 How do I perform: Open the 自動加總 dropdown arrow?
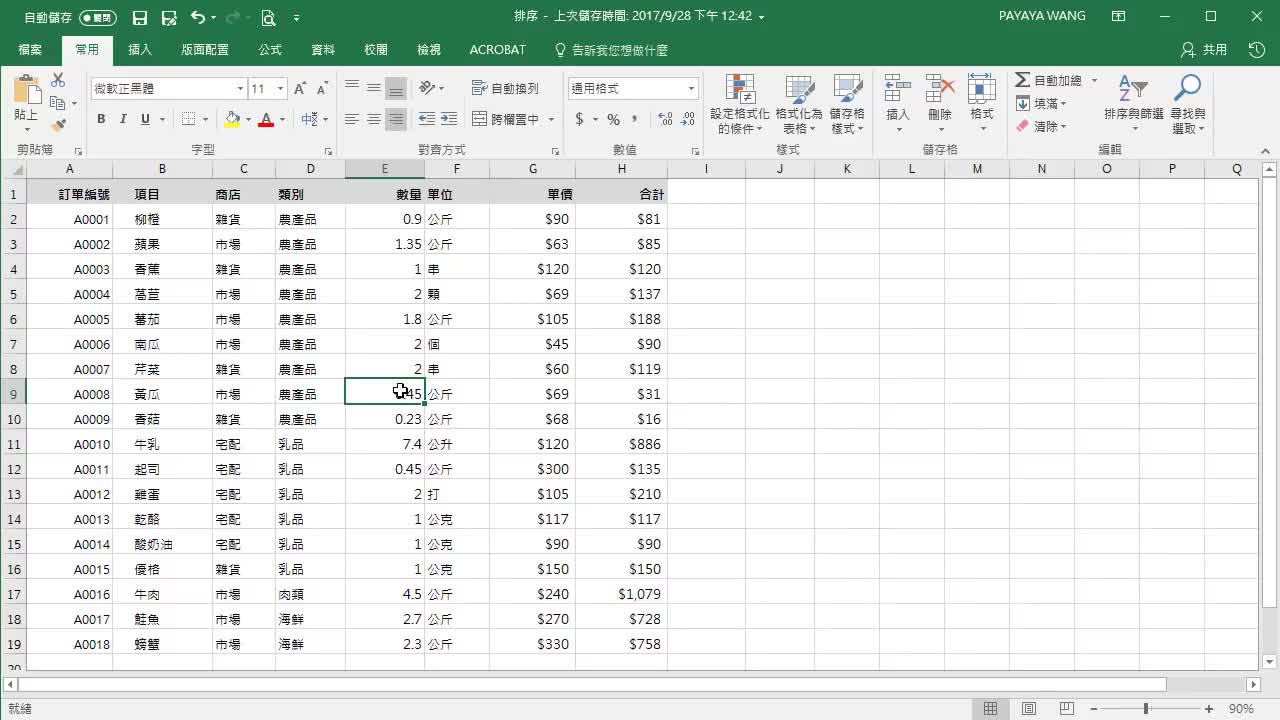click(x=1094, y=80)
